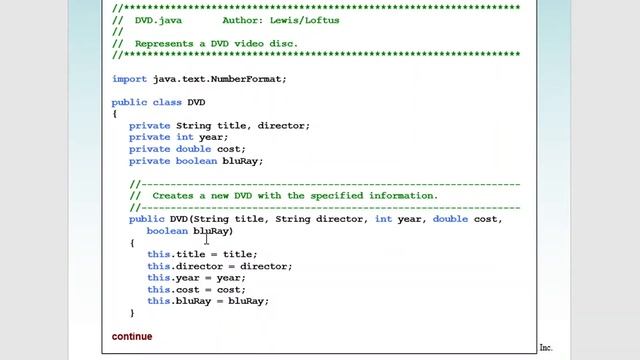Click the "private boolean bluRay;" line
Image resolution: width=640 pixels, height=360 pixels.
(196, 161)
